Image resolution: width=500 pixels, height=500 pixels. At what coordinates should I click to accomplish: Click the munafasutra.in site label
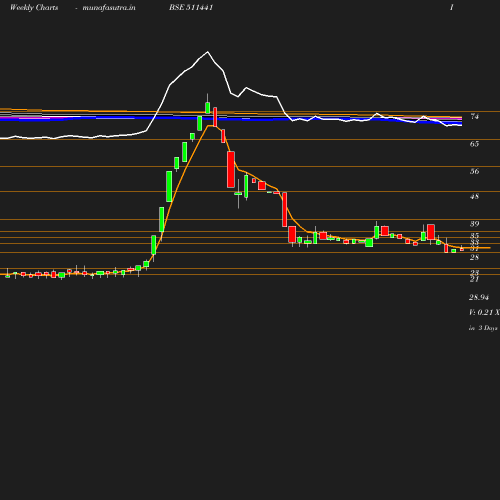click(109, 8)
